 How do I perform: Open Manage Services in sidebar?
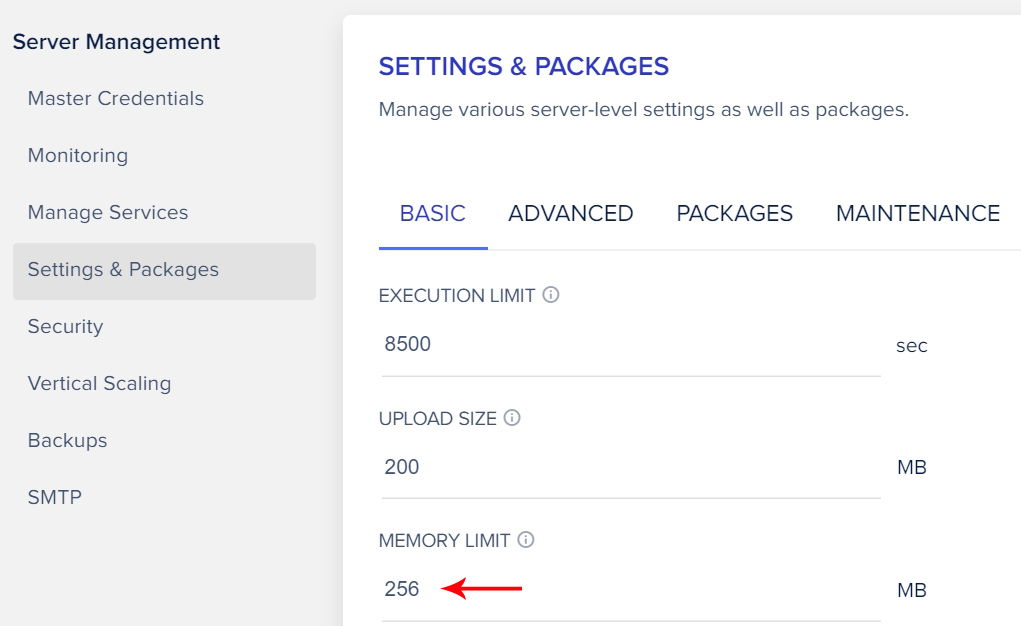(107, 212)
